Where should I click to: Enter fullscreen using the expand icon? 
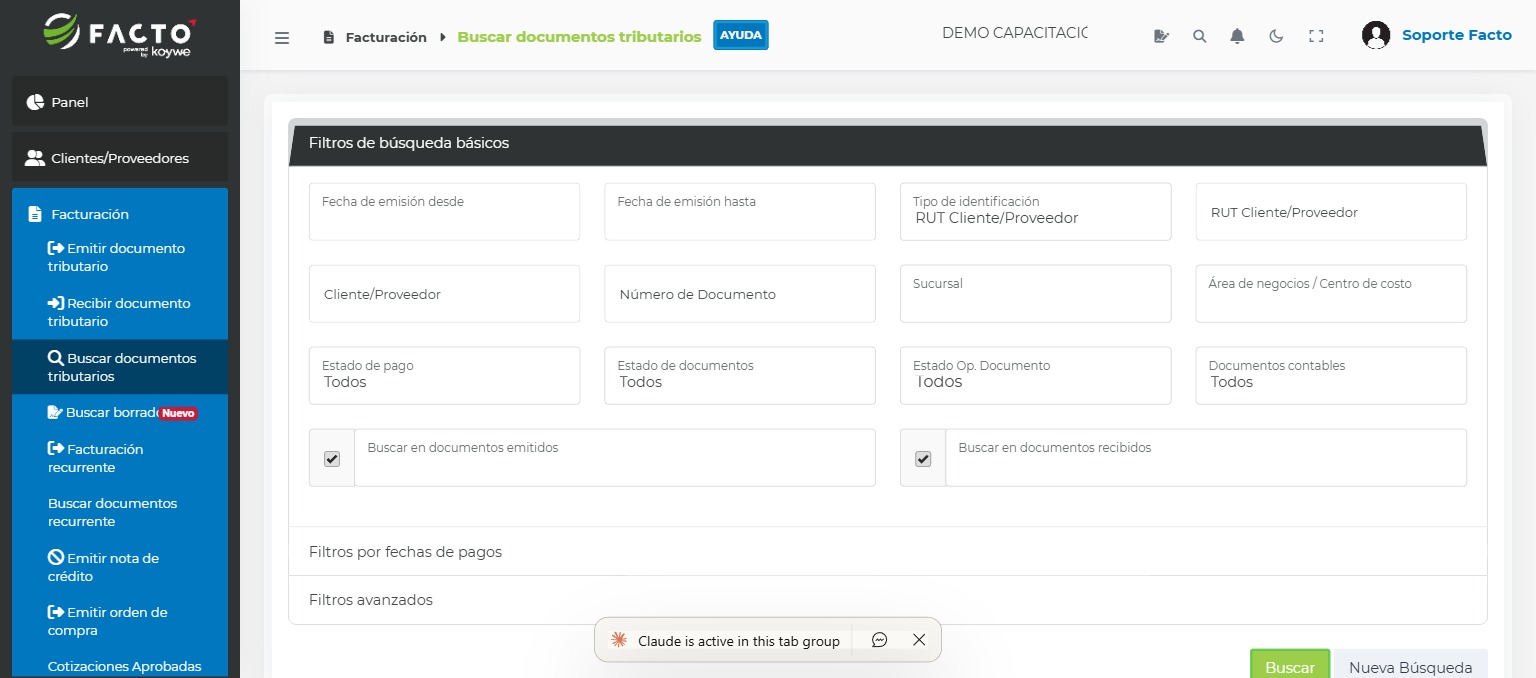(x=1316, y=36)
